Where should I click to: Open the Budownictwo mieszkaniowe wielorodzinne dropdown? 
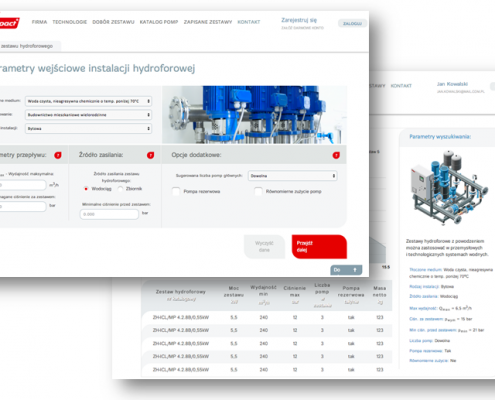tap(88, 115)
